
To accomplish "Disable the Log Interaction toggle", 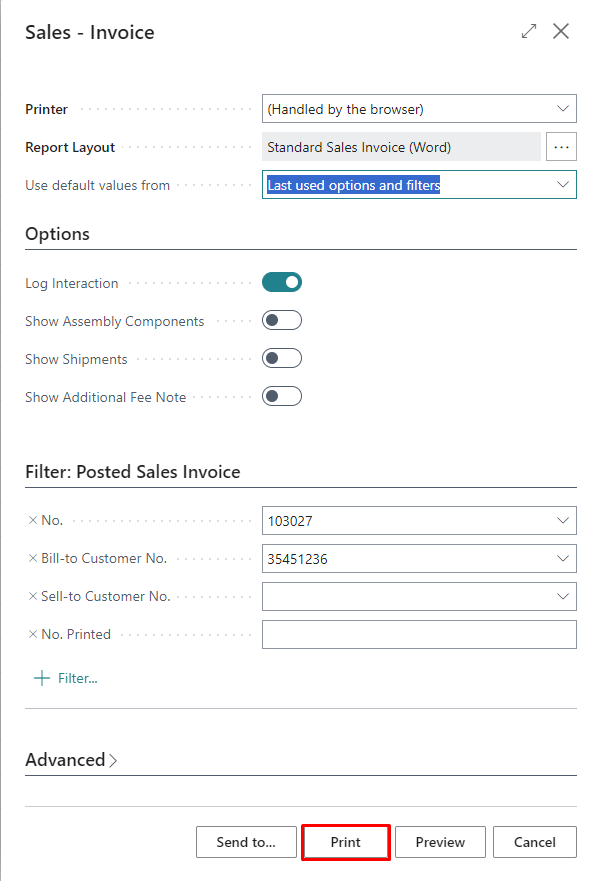I will click(x=282, y=283).
